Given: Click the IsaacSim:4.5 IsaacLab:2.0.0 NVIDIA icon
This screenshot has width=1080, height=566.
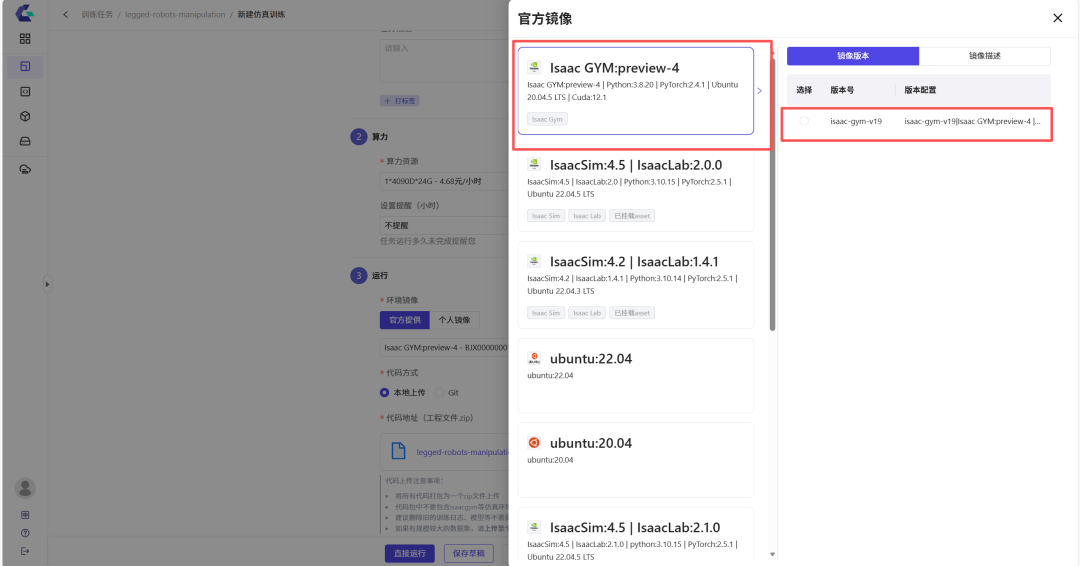Looking at the screenshot, I should (534, 164).
